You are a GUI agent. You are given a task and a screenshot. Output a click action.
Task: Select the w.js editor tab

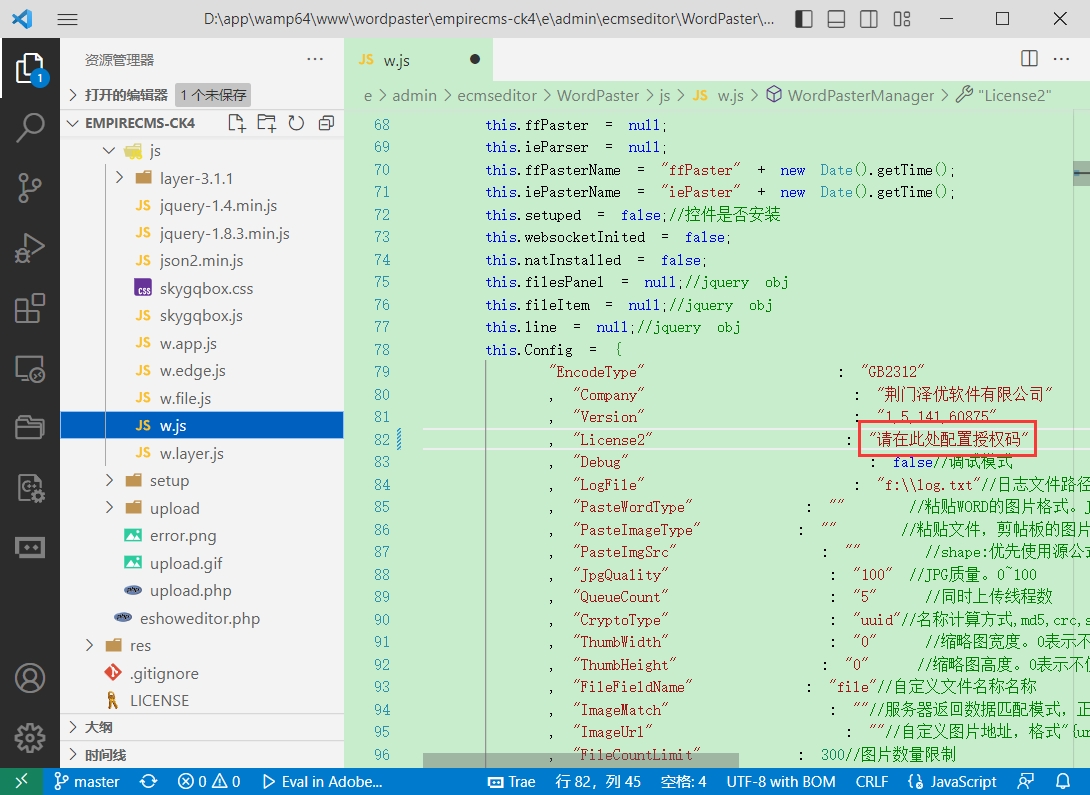pyautogui.click(x=397, y=60)
